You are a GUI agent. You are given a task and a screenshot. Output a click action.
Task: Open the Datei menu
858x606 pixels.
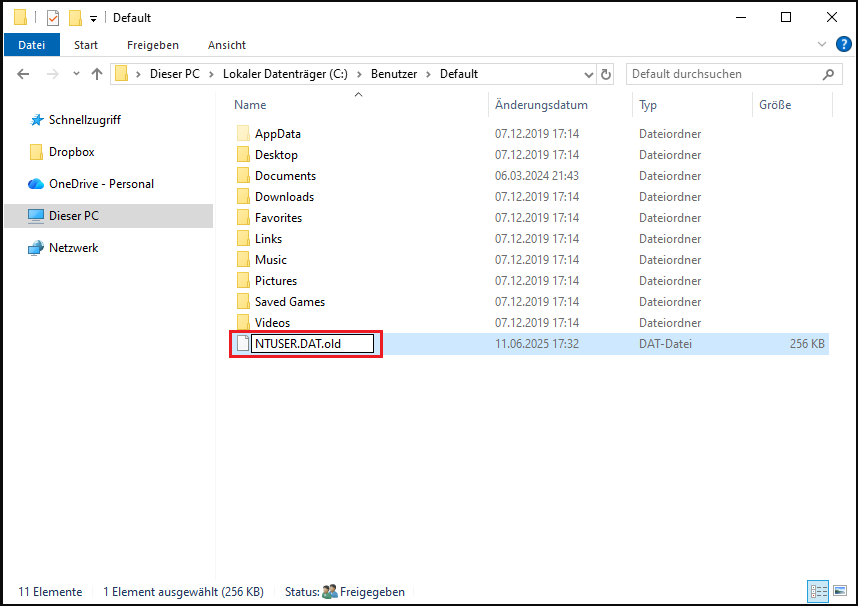pos(32,45)
